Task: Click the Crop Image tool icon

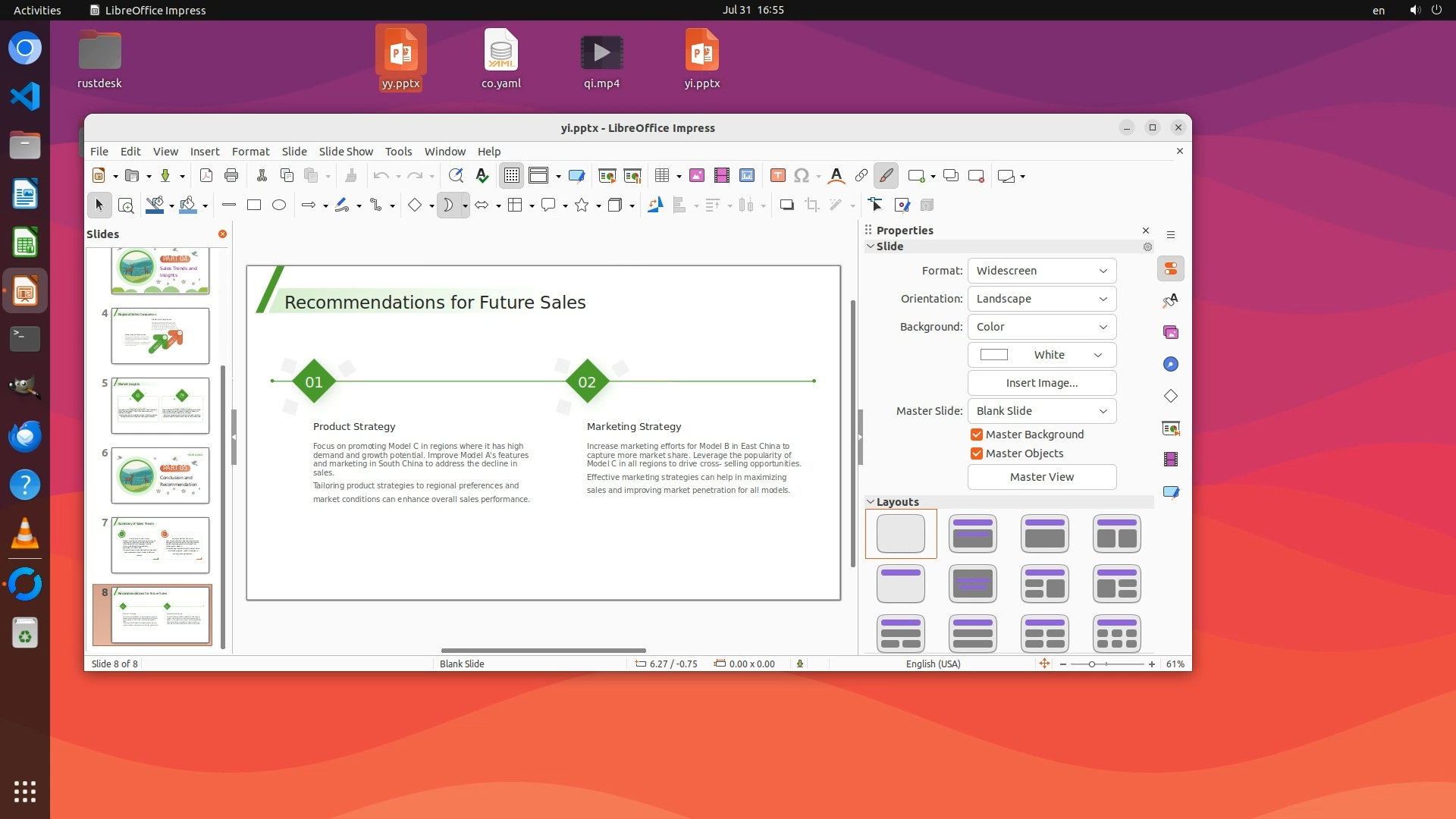Action: 812,205
